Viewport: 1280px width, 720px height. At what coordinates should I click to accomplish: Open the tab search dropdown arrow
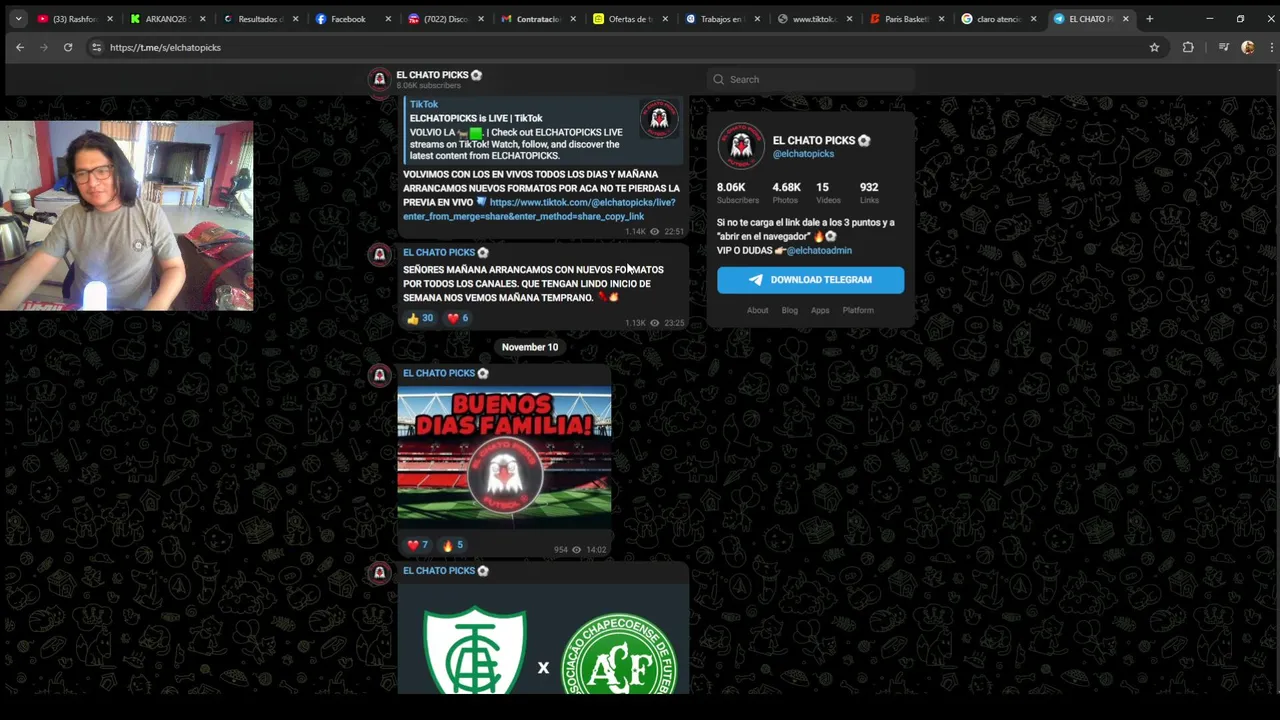click(18, 19)
